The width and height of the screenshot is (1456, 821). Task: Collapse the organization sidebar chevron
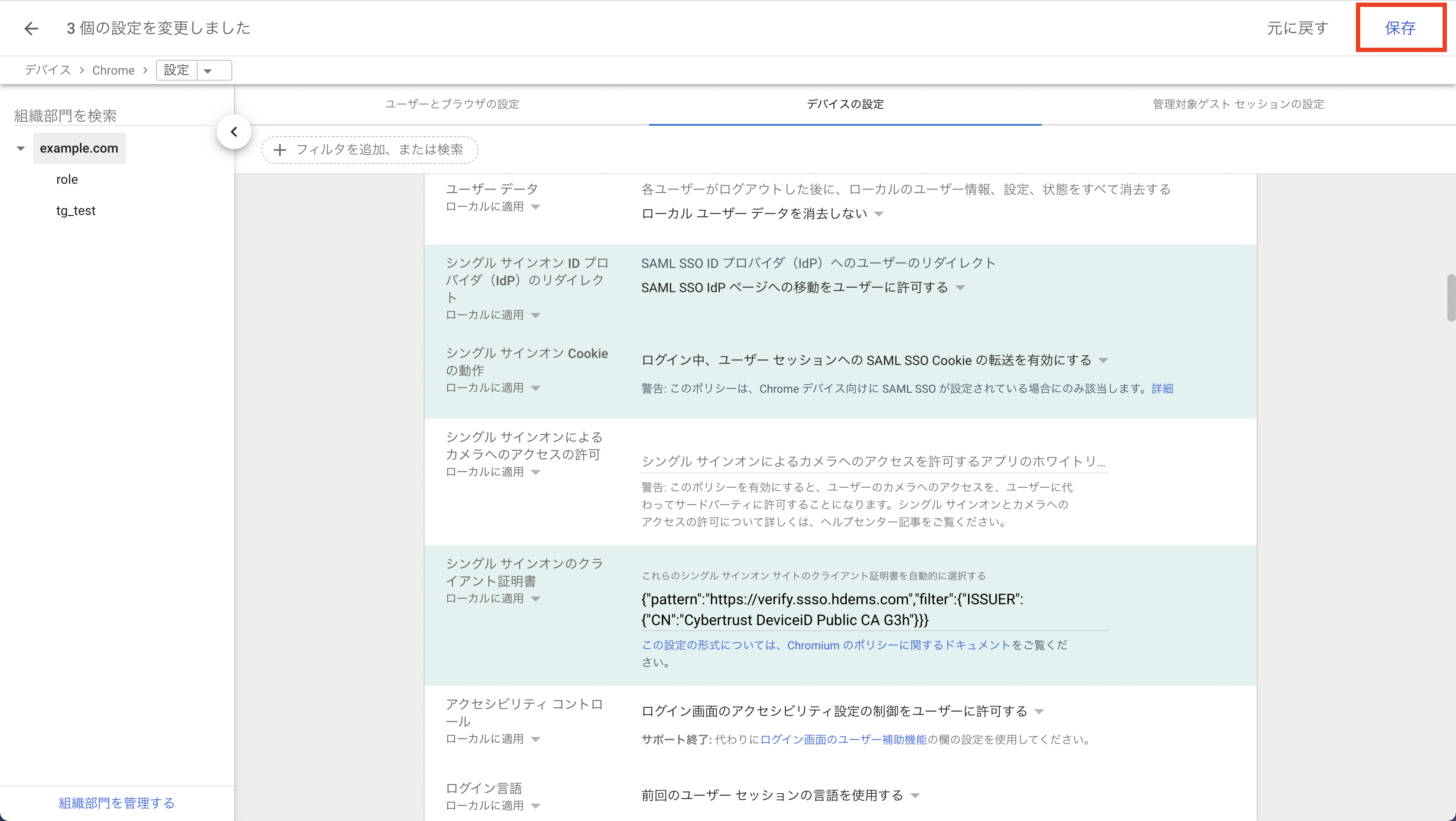point(234,132)
